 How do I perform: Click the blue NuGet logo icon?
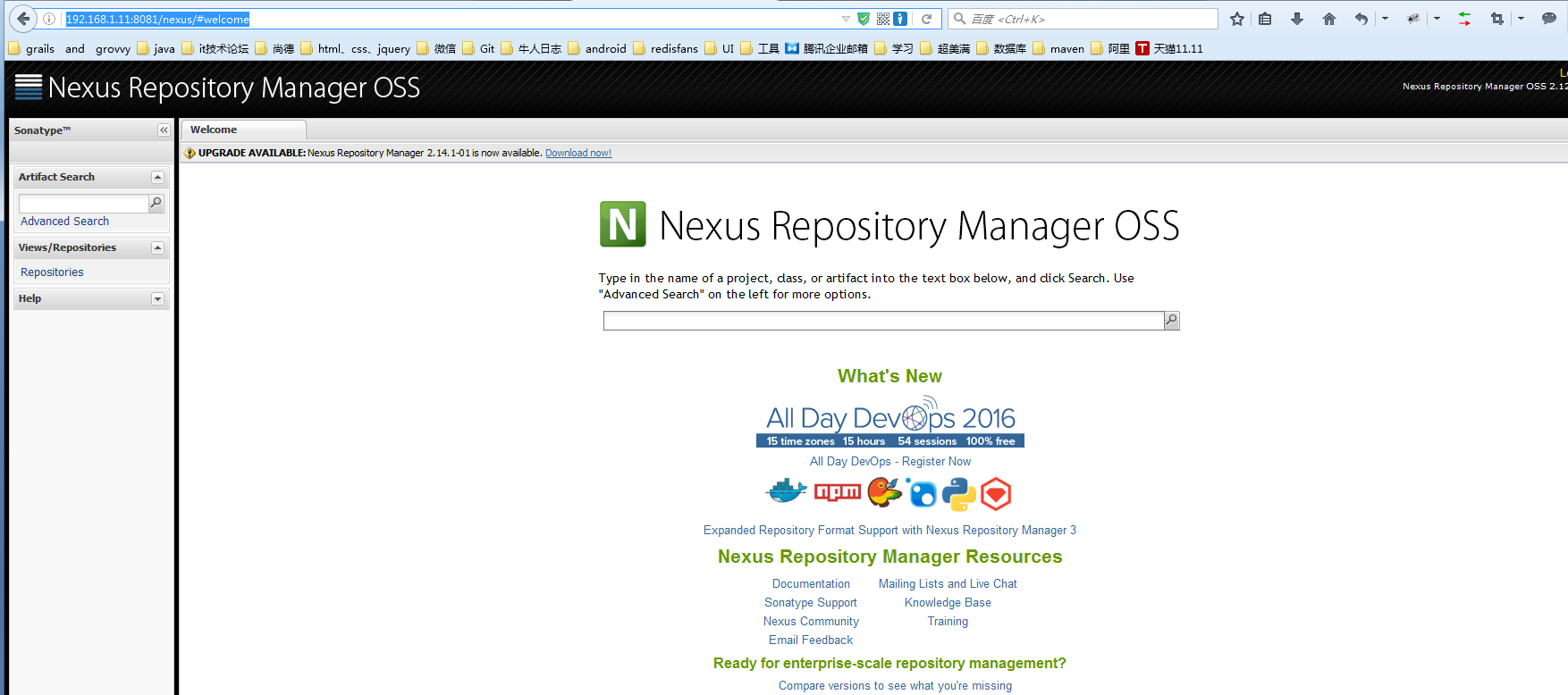(922, 493)
